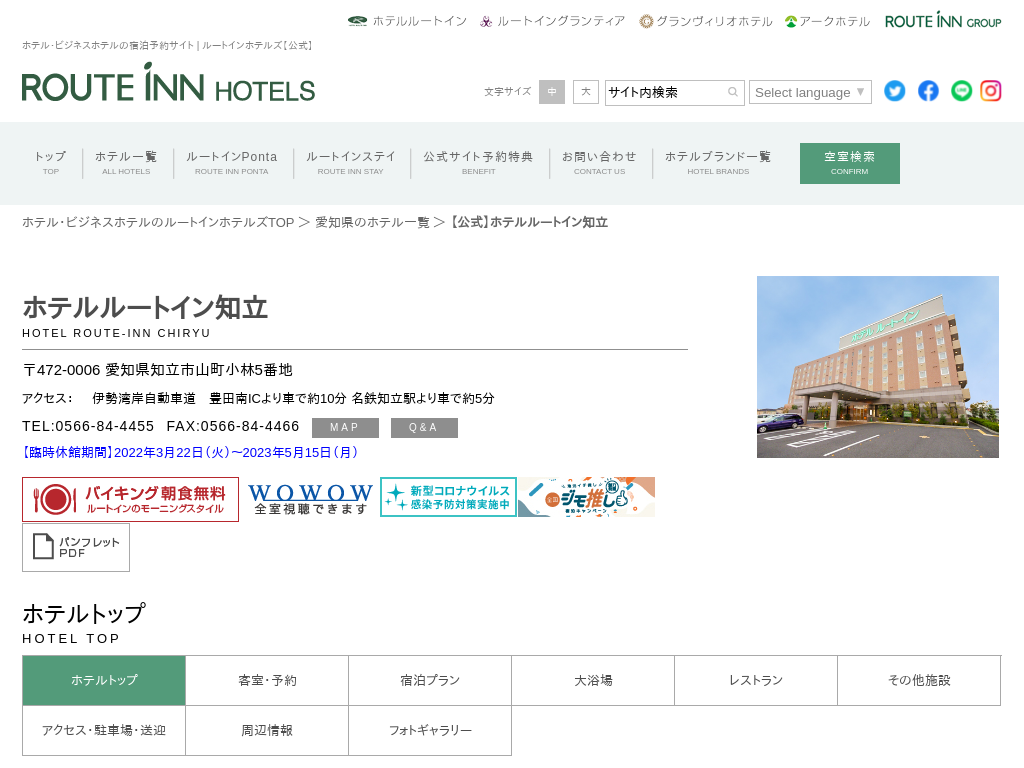Open the Twitter social icon
The width and height of the screenshot is (1024, 768).
[895, 91]
